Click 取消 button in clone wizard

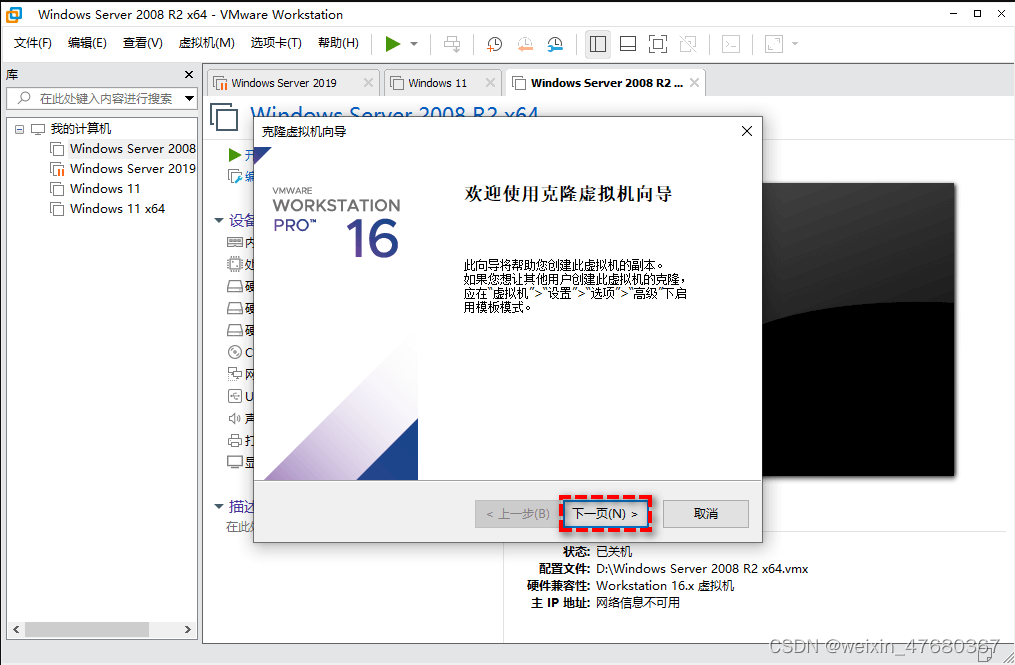coord(706,513)
